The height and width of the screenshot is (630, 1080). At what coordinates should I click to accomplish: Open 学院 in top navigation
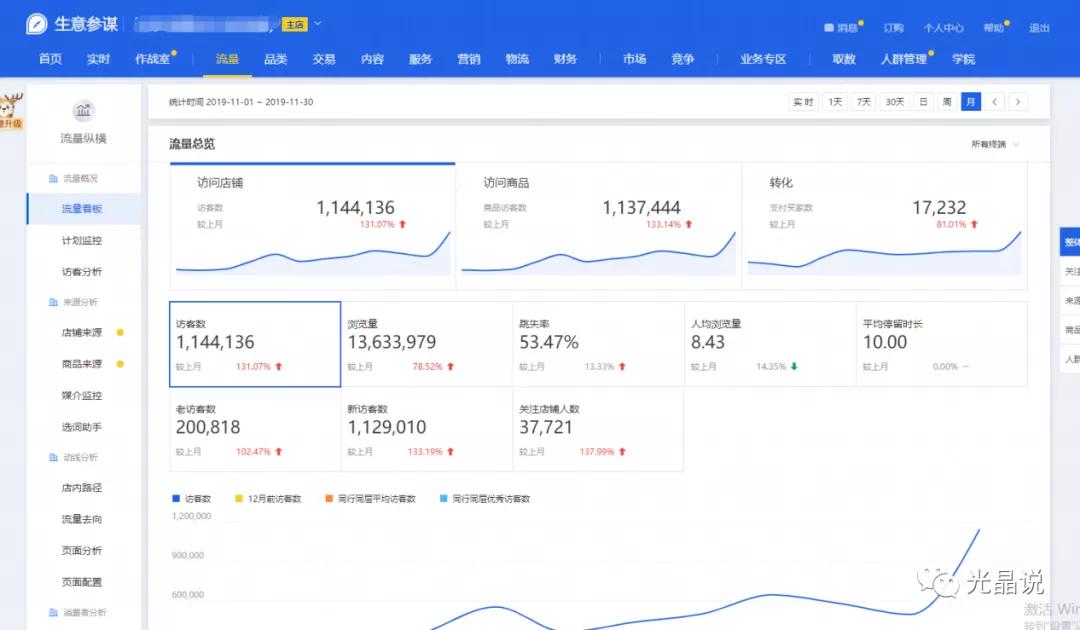(x=964, y=59)
